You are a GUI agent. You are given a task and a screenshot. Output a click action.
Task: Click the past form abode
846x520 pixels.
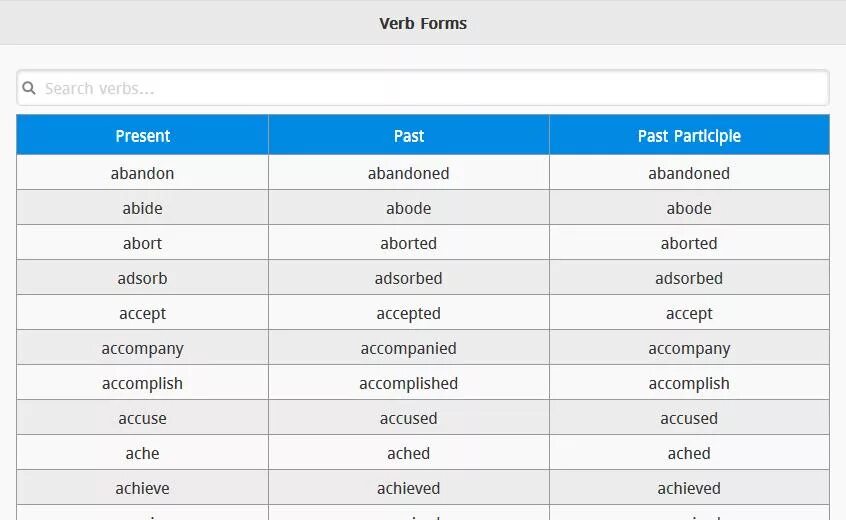[x=408, y=208]
